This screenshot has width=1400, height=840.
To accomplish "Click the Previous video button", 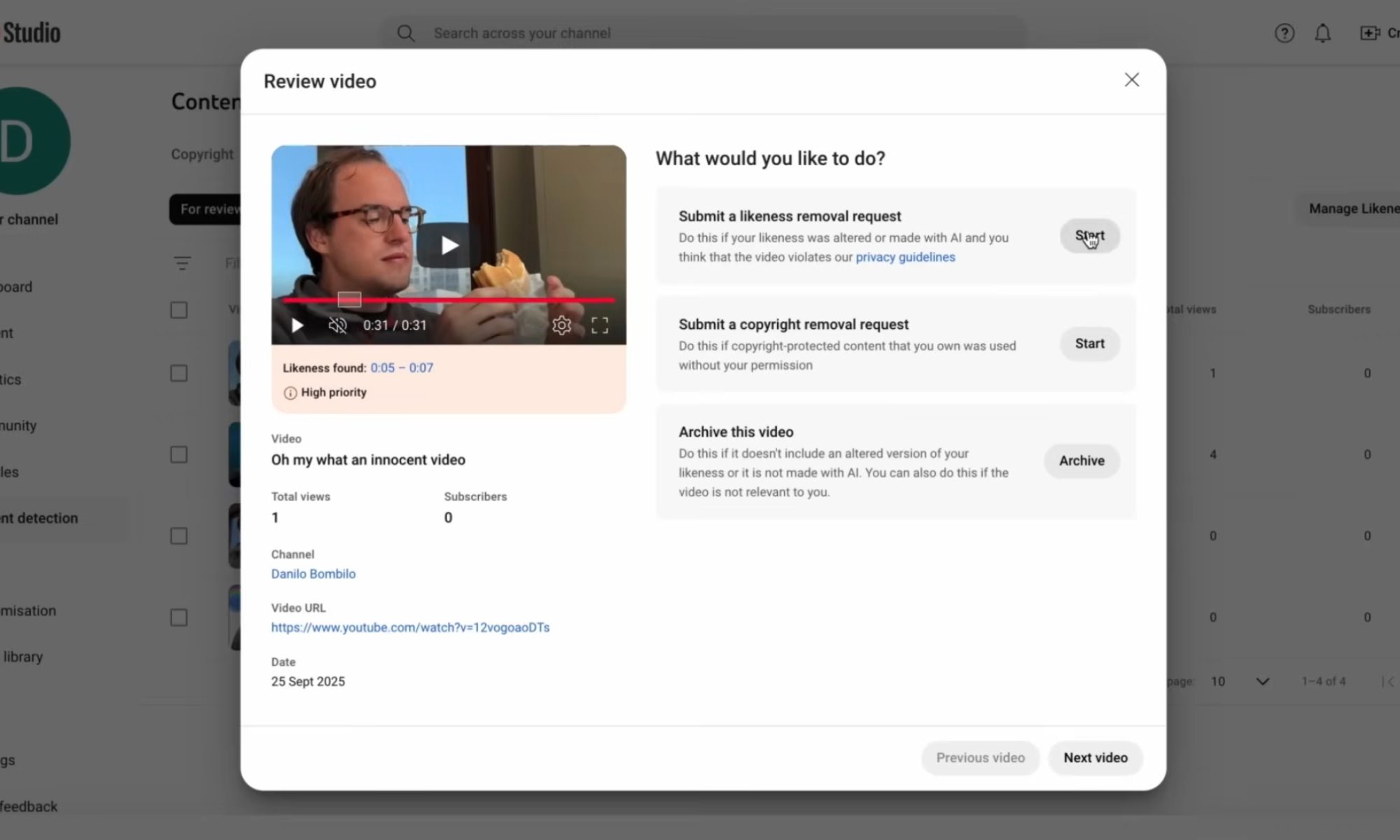I will pyautogui.click(x=980, y=757).
